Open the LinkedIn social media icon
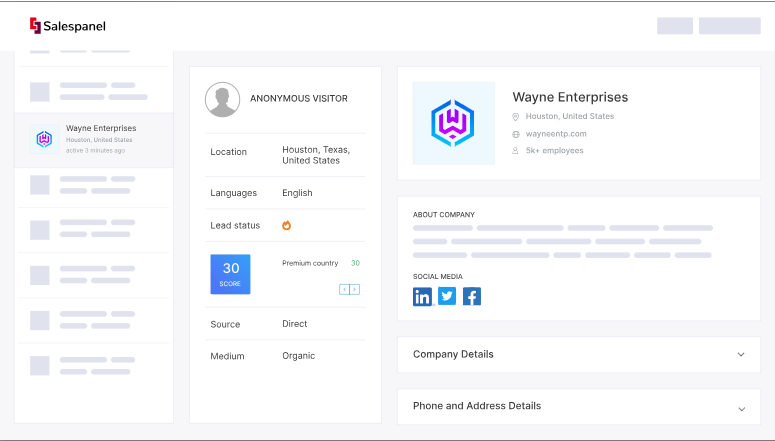This screenshot has width=775, height=441. [x=422, y=297]
